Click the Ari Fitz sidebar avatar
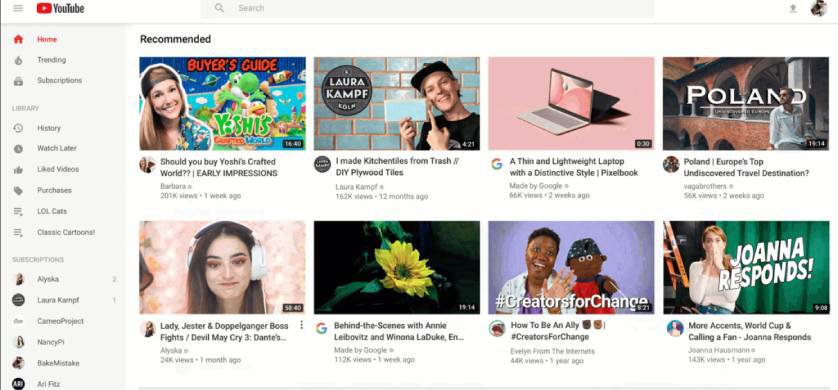The image size is (838, 390). [x=19, y=384]
